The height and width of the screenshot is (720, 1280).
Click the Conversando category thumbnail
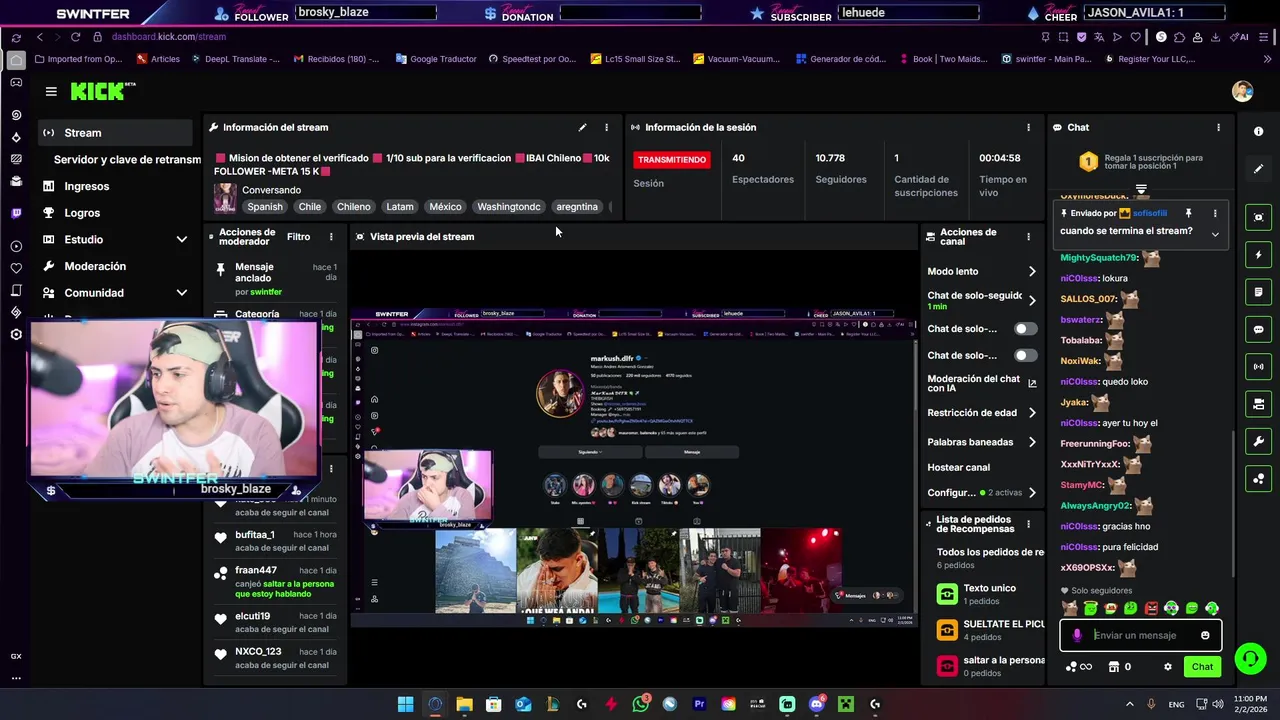225,197
